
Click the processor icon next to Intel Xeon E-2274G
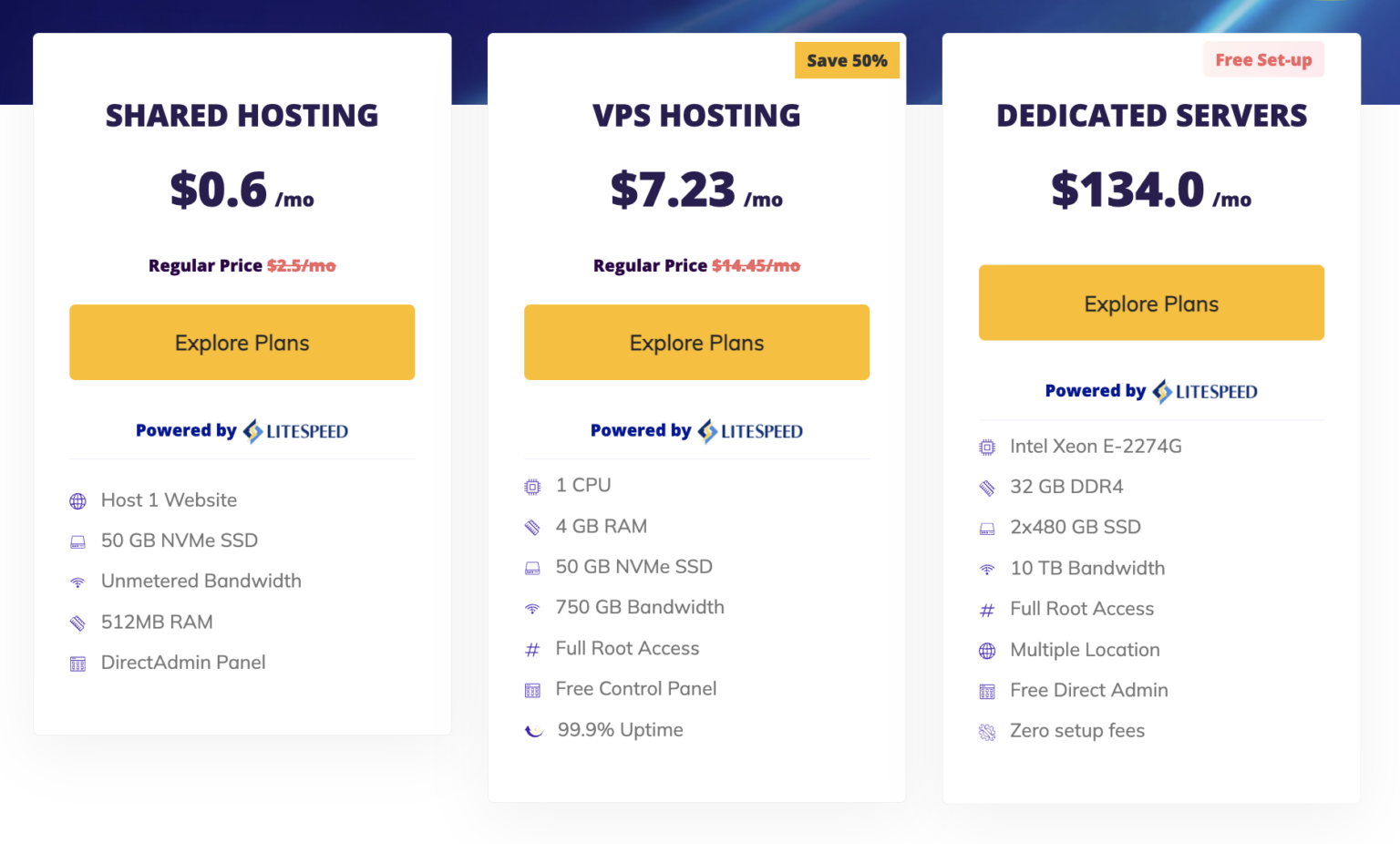coord(987,446)
